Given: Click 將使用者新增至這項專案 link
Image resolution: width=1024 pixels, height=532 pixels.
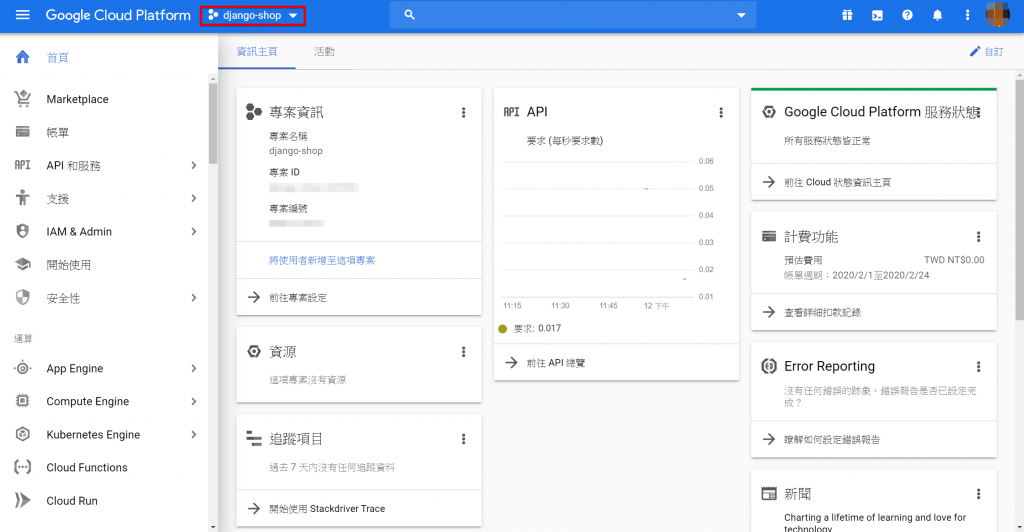Looking at the screenshot, I should [322, 260].
